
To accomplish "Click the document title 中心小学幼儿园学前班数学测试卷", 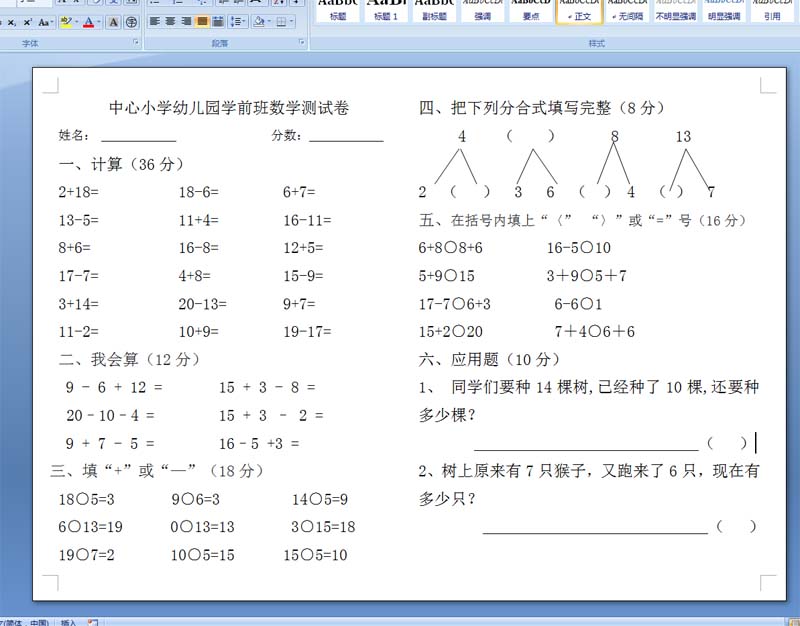I will 229,108.
